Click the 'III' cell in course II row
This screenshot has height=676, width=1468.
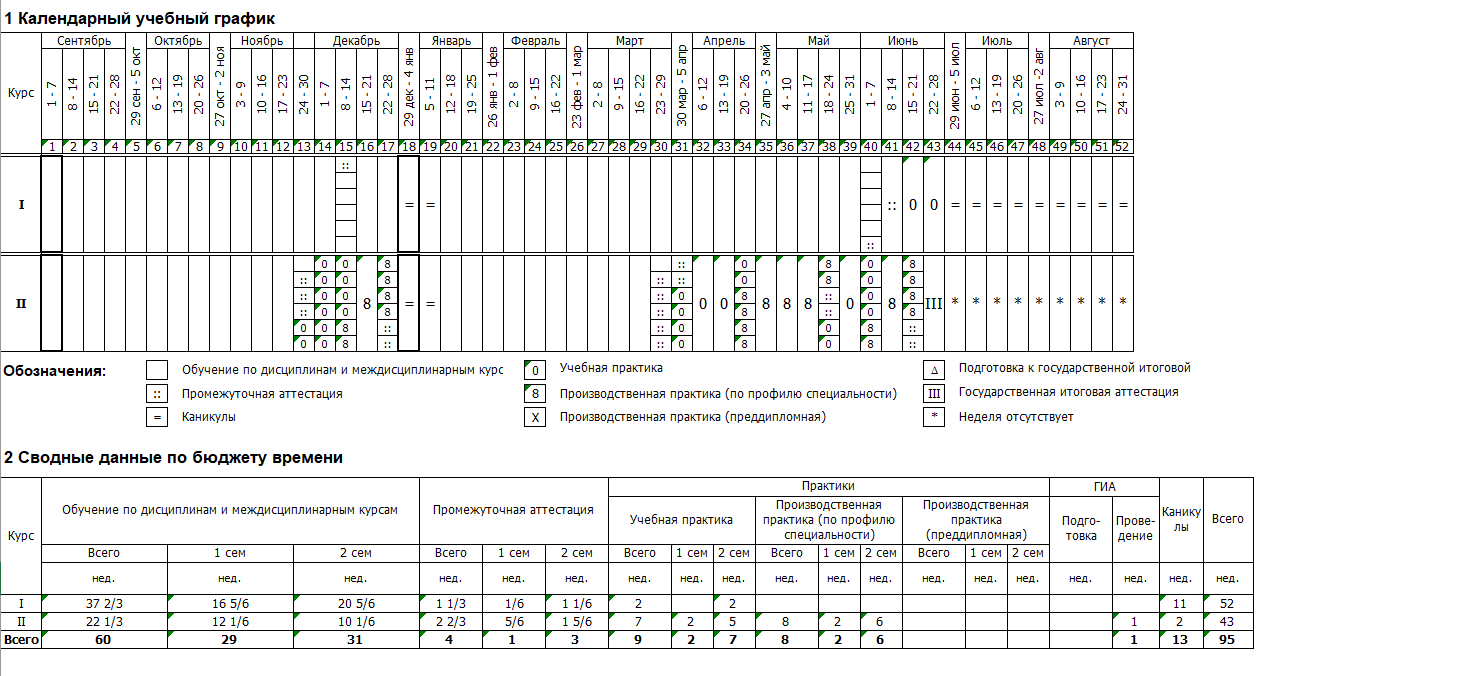pos(933,303)
